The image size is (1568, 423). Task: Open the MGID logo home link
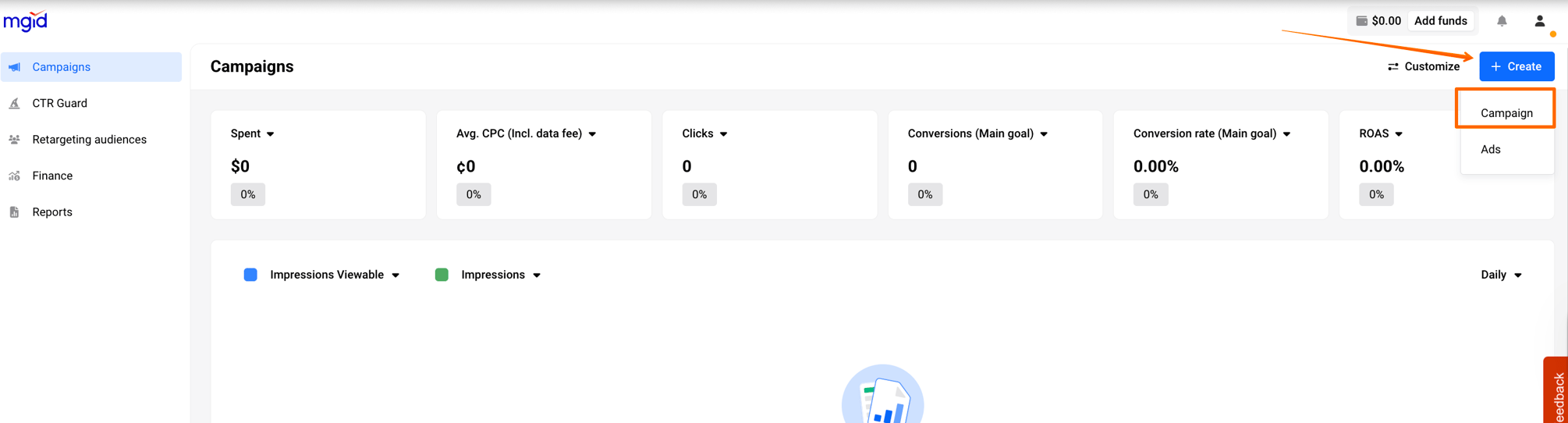[x=26, y=21]
